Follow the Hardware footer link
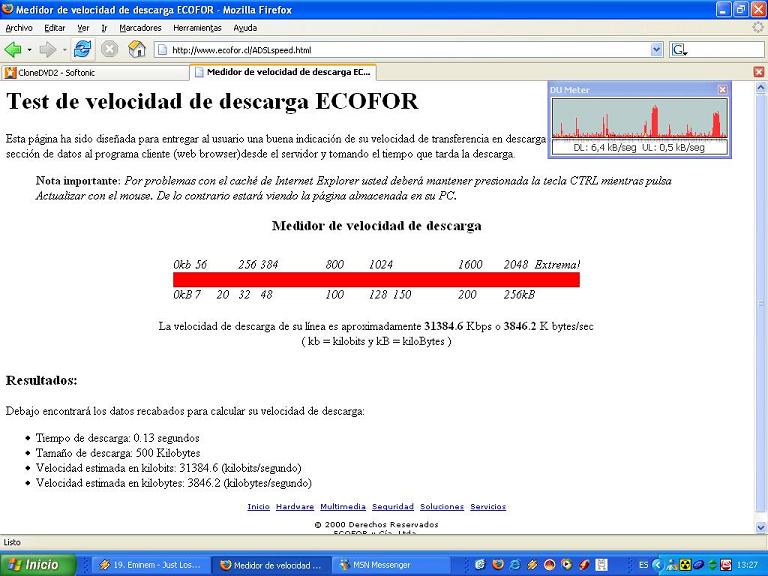Screen dimensions: 768x576 (x=295, y=506)
